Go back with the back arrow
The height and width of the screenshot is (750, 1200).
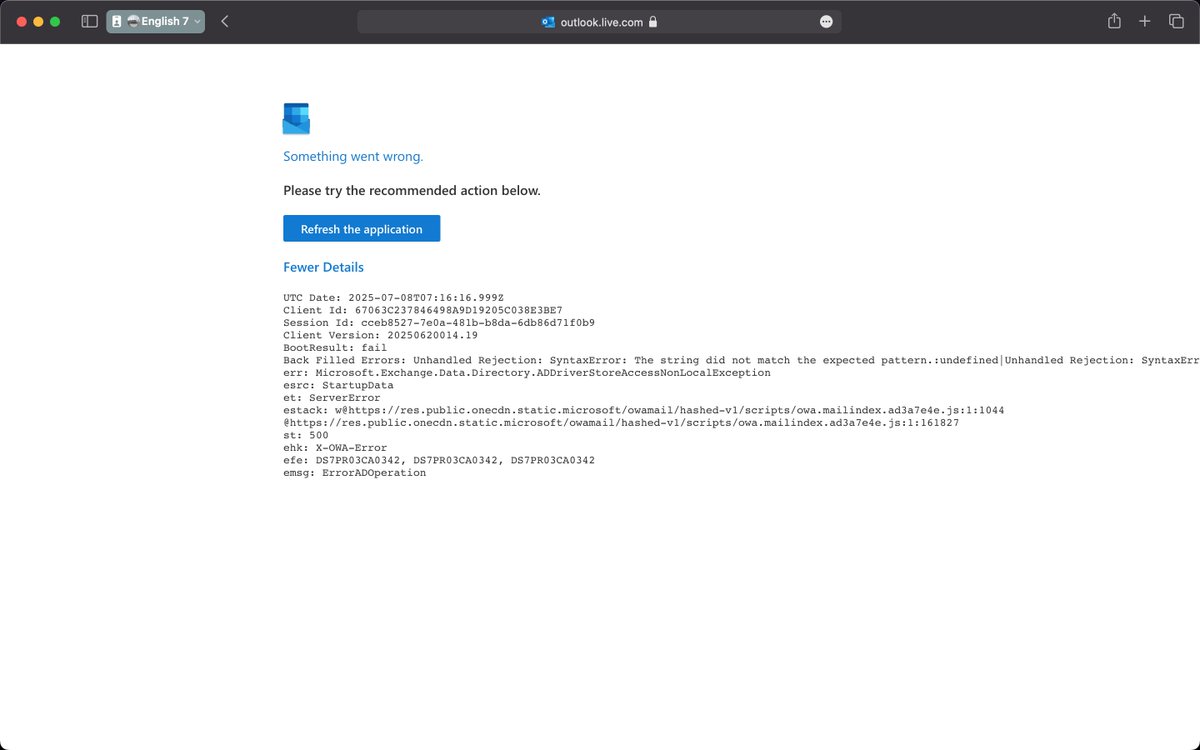(225, 21)
